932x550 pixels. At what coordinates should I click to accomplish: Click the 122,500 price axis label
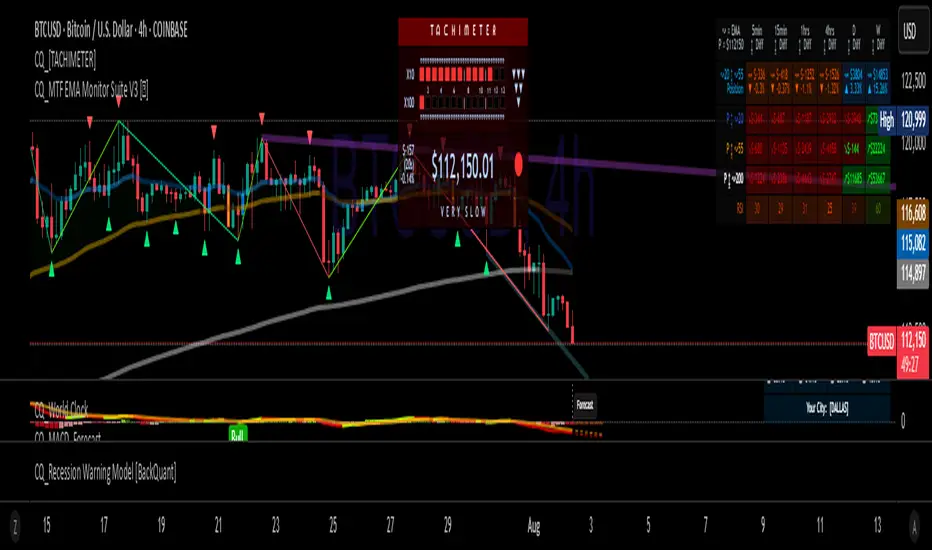913,80
